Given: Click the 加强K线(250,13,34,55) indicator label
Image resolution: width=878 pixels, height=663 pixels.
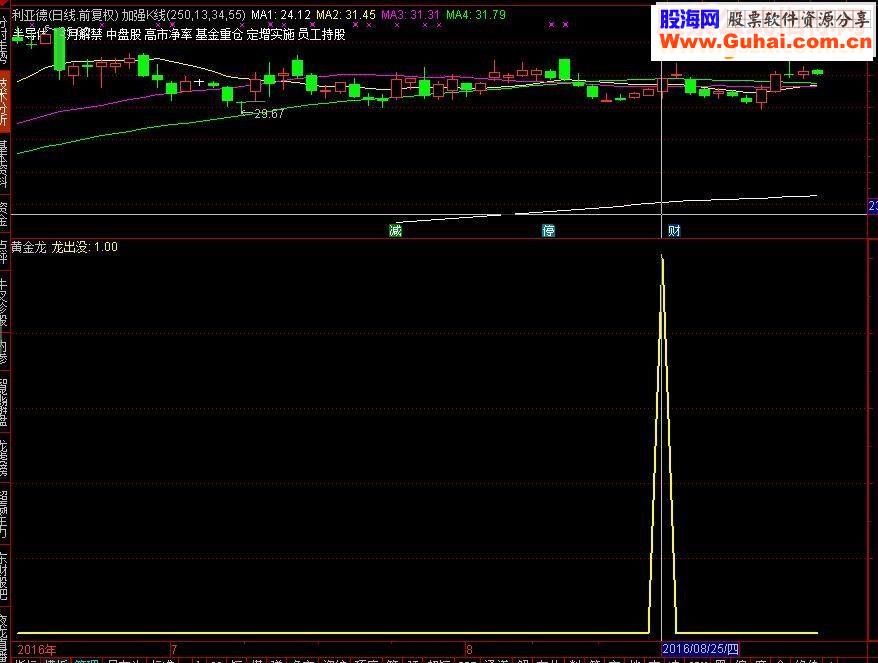Looking at the screenshot, I should tap(184, 15).
